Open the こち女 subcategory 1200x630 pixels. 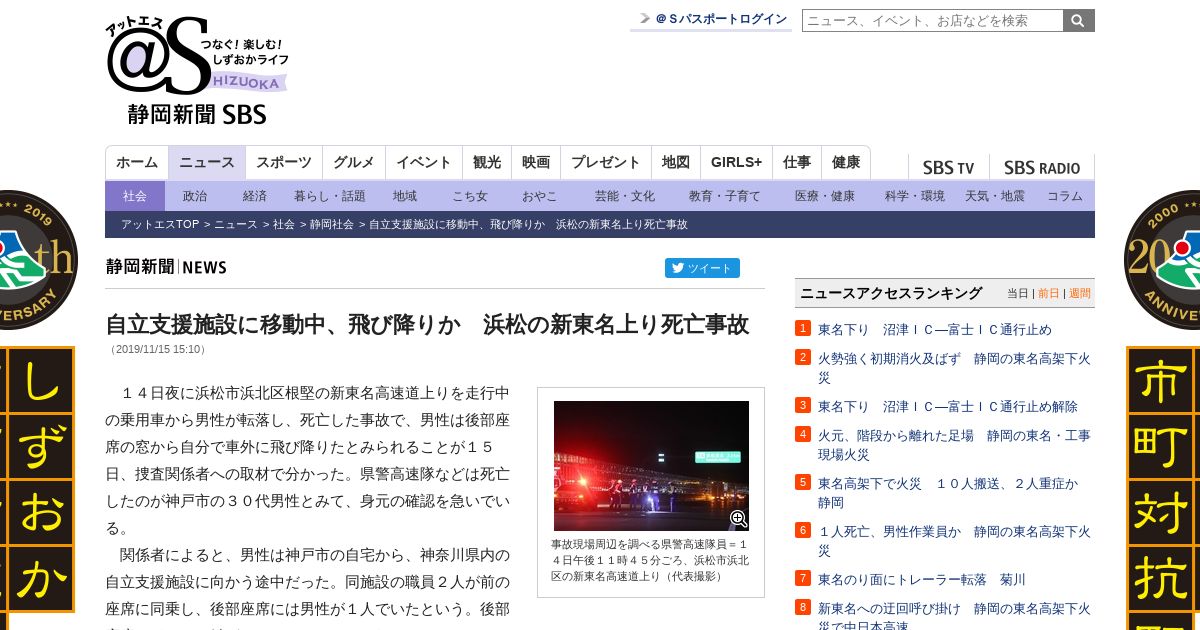click(470, 196)
